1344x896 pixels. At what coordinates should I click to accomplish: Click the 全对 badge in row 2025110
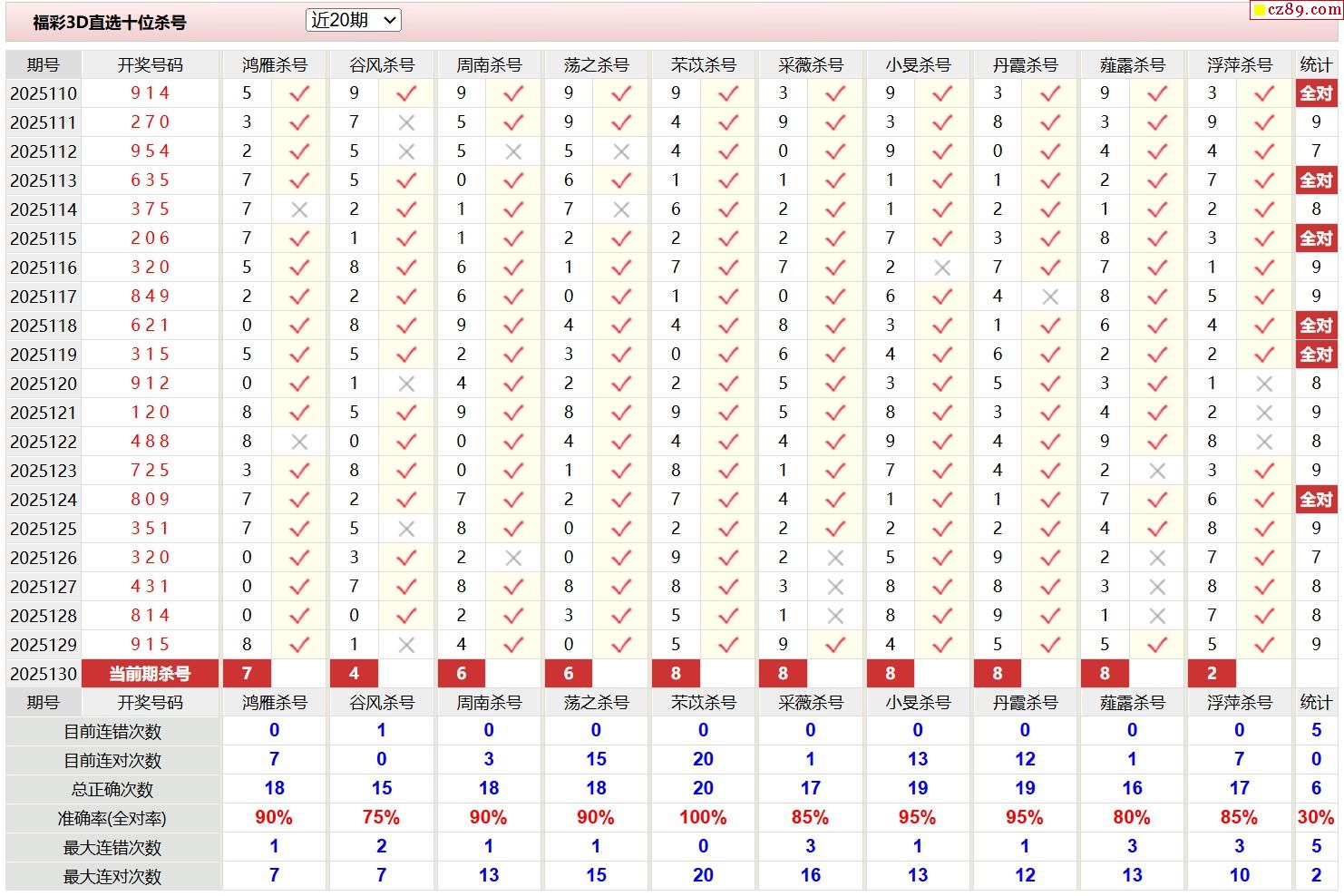[1316, 93]
